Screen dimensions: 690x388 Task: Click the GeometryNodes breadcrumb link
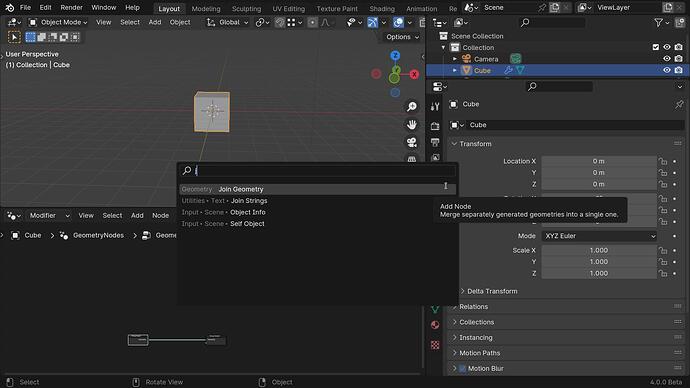tap(98, 235)
